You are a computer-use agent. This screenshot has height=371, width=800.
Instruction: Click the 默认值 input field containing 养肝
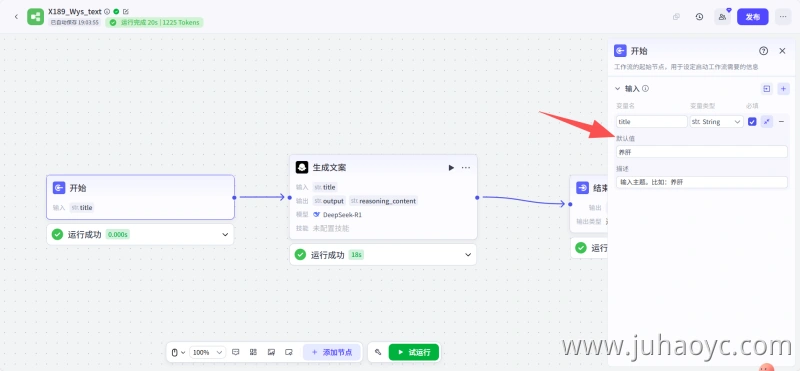[702, 152]
